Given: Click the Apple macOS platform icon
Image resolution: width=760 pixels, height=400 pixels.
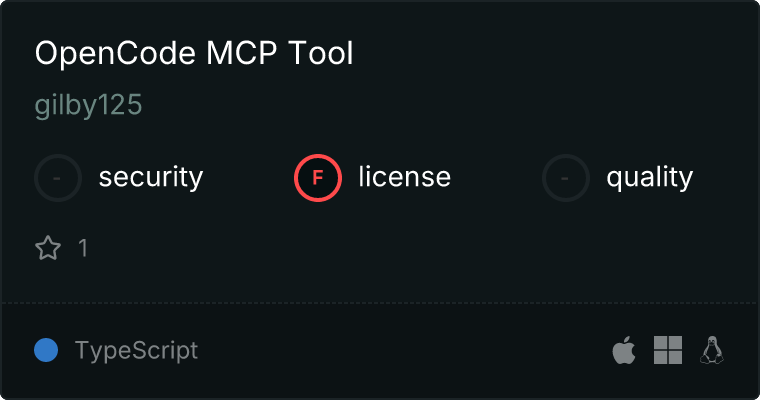Looking at the screenshot, I should (624, 350).
